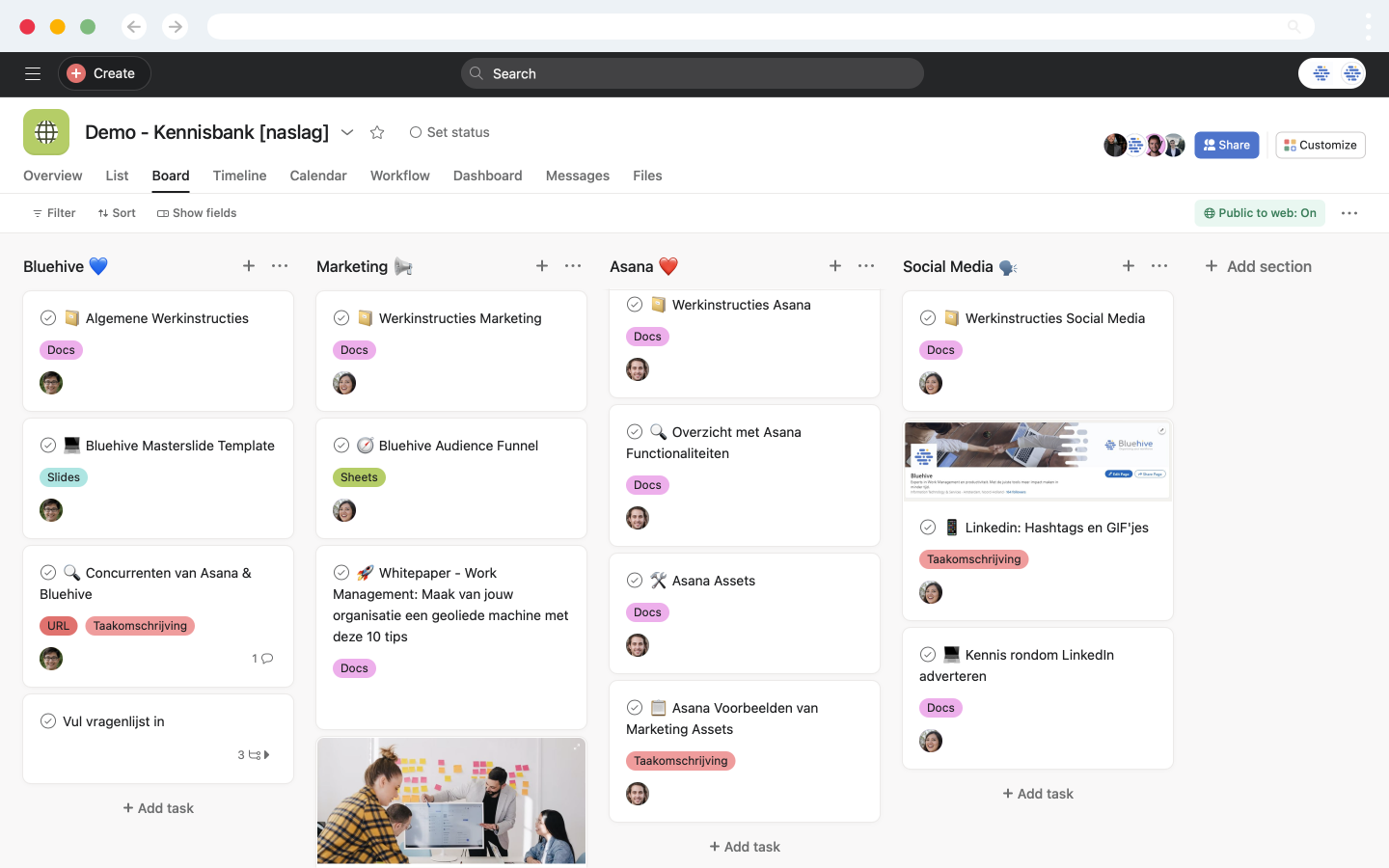Switch to Workflow tab
Image resolution: width=1389 pixels, height=868 pixels.
click(400, 176)
